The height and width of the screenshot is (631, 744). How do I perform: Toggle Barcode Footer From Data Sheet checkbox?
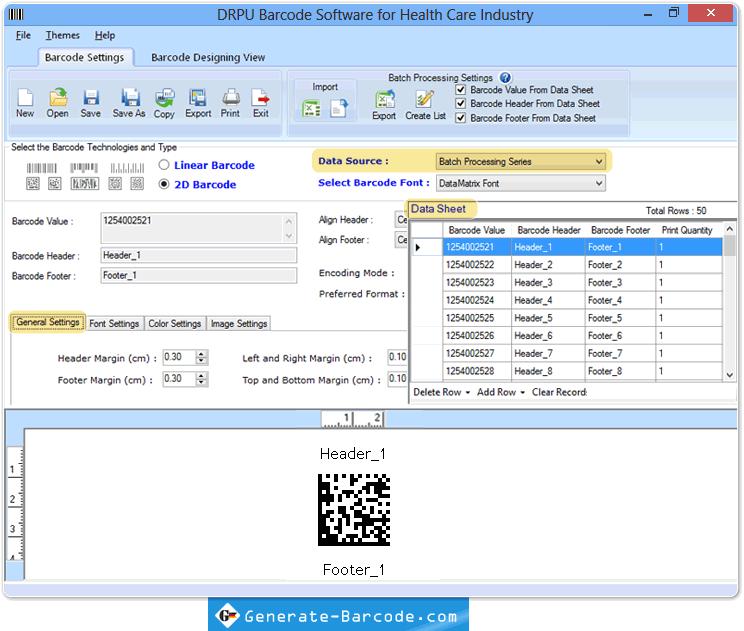460,118
